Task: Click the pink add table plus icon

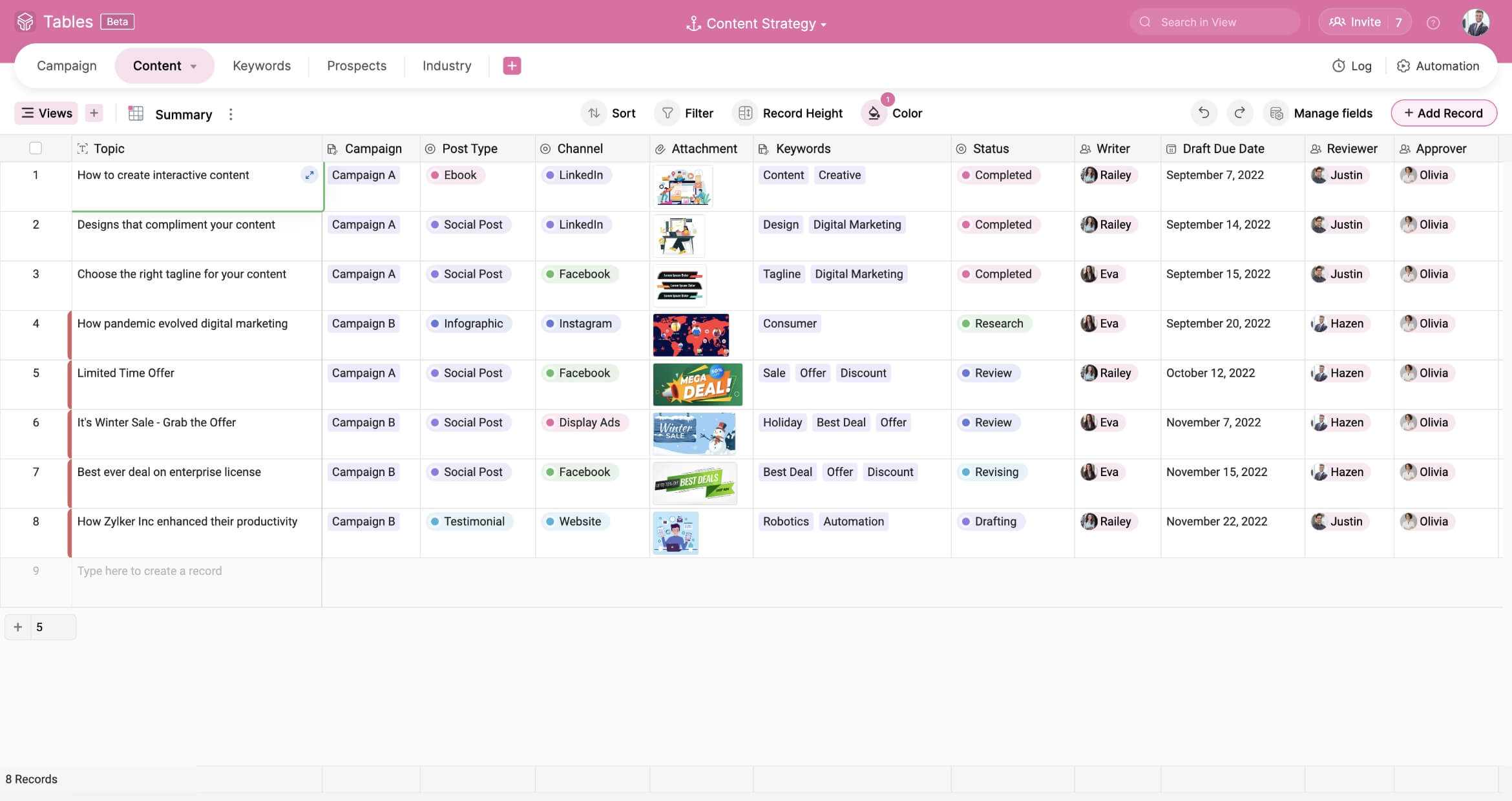Action: (511, 66)
